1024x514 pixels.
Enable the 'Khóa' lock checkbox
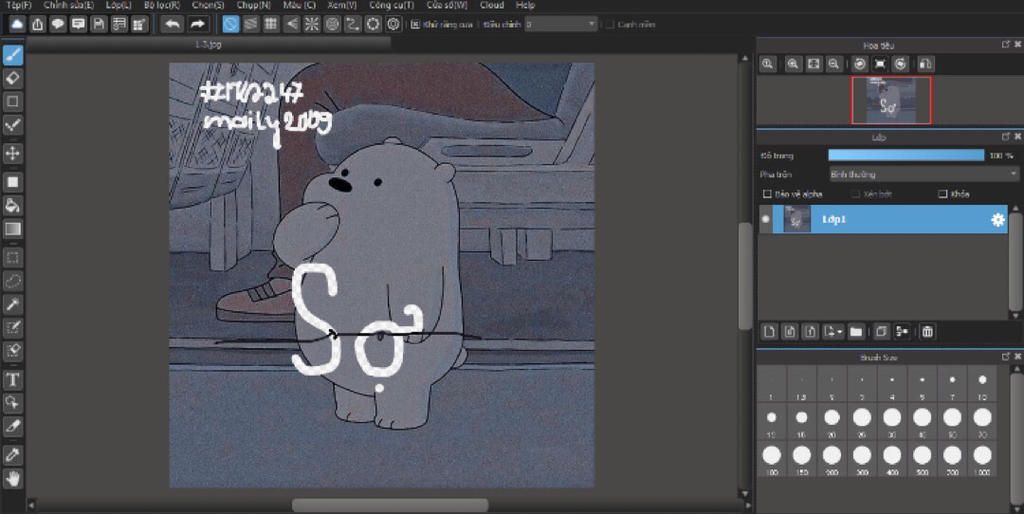point(942,194)
